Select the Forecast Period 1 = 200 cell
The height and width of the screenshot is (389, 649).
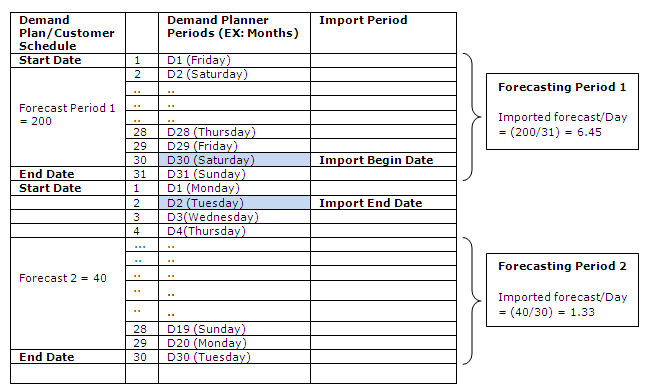click(x=68, y=117)
